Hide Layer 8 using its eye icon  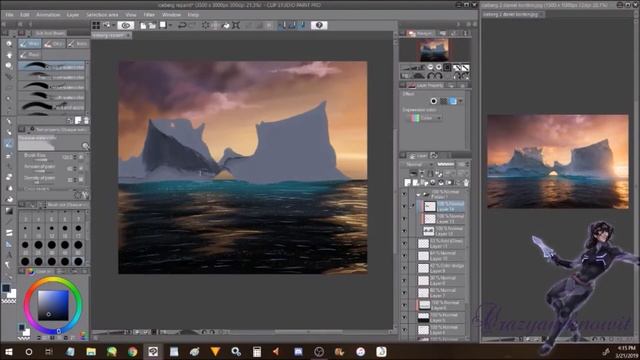tap(404, 280)
